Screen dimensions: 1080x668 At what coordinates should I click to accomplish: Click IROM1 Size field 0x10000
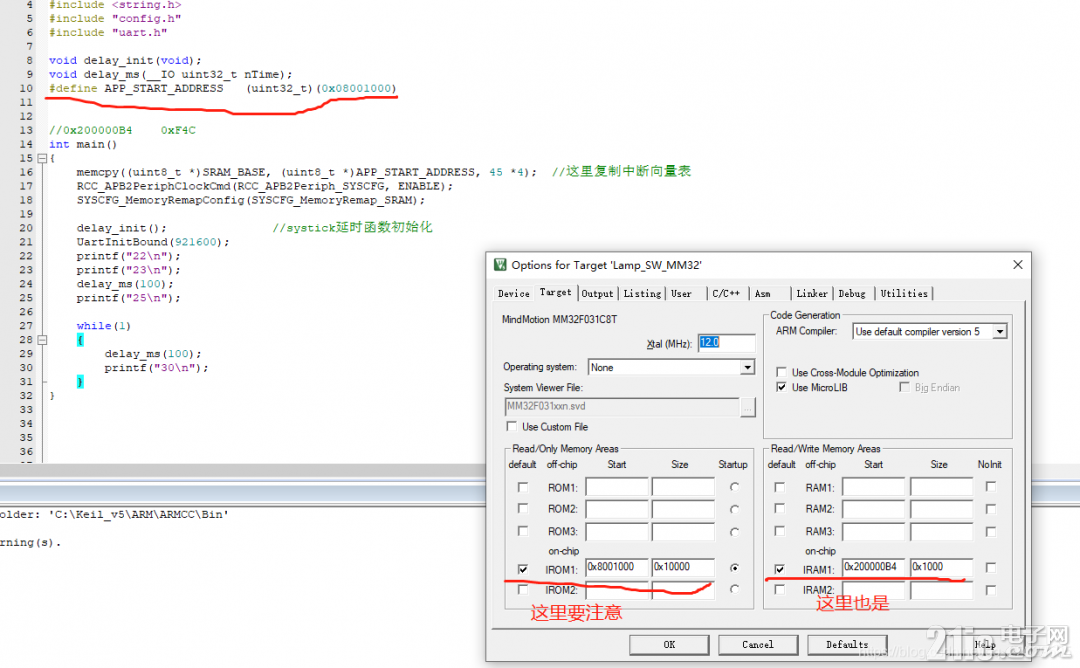[683, 567]
